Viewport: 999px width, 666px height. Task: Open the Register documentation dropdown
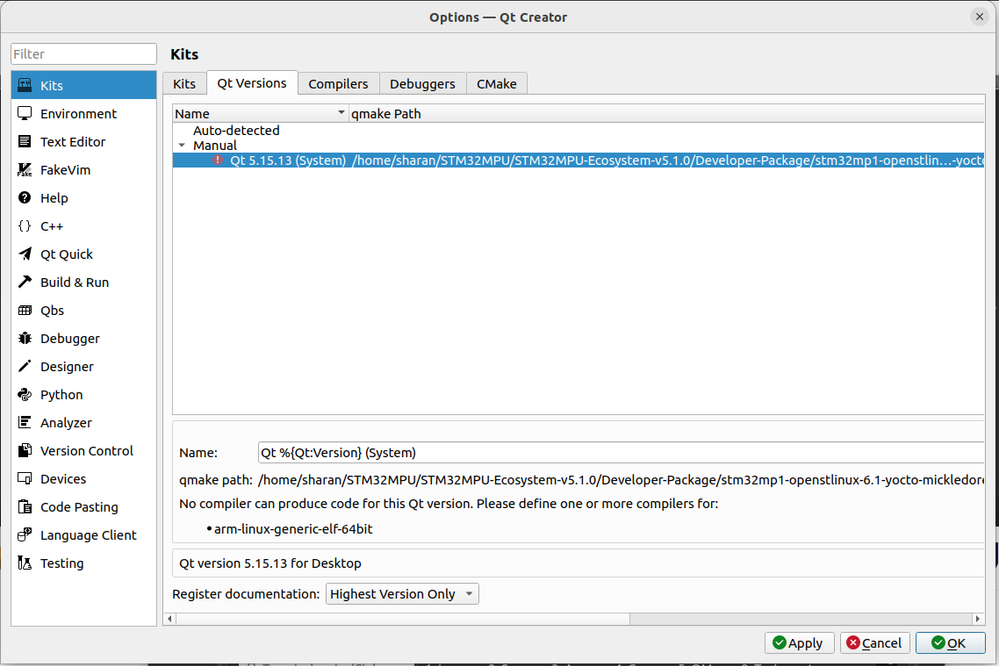point(402,594)
